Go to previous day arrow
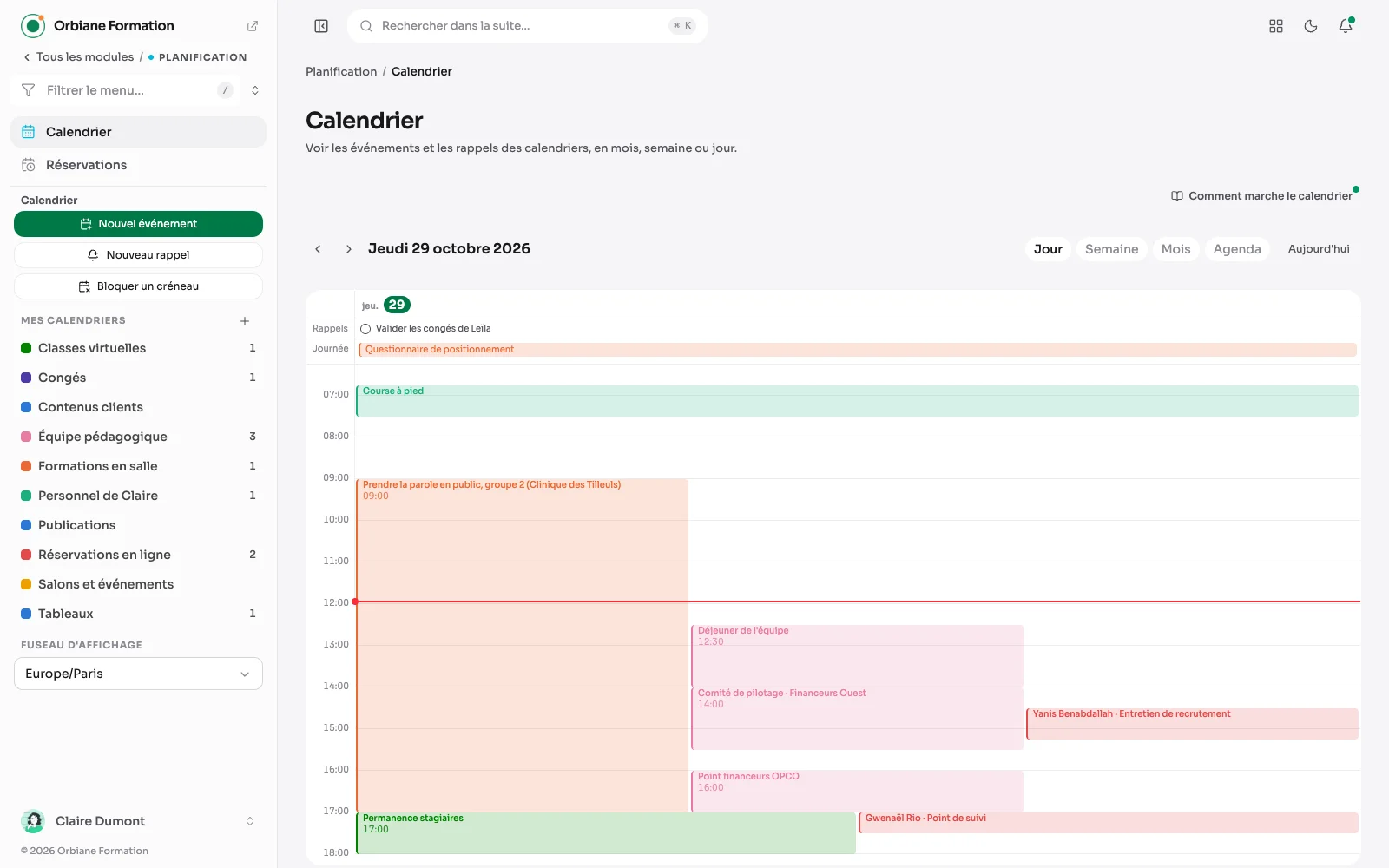 (318, 249)
